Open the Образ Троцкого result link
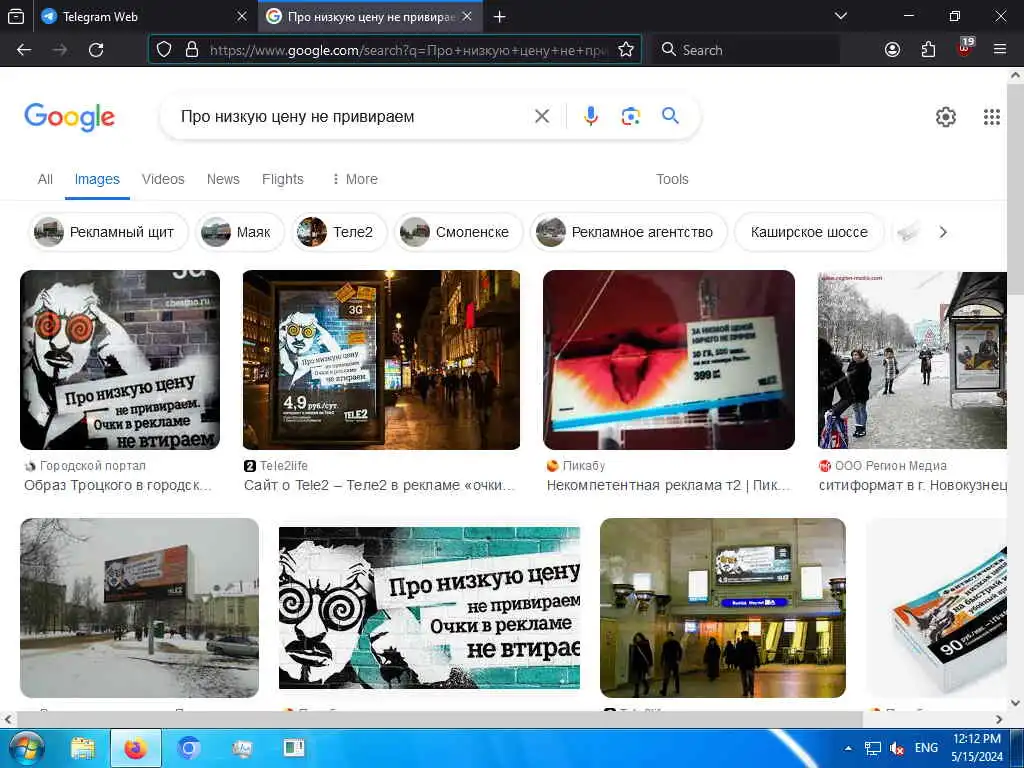Viewport: 1024px width, 768px height. pyautogui.click(x=118, y=485)
